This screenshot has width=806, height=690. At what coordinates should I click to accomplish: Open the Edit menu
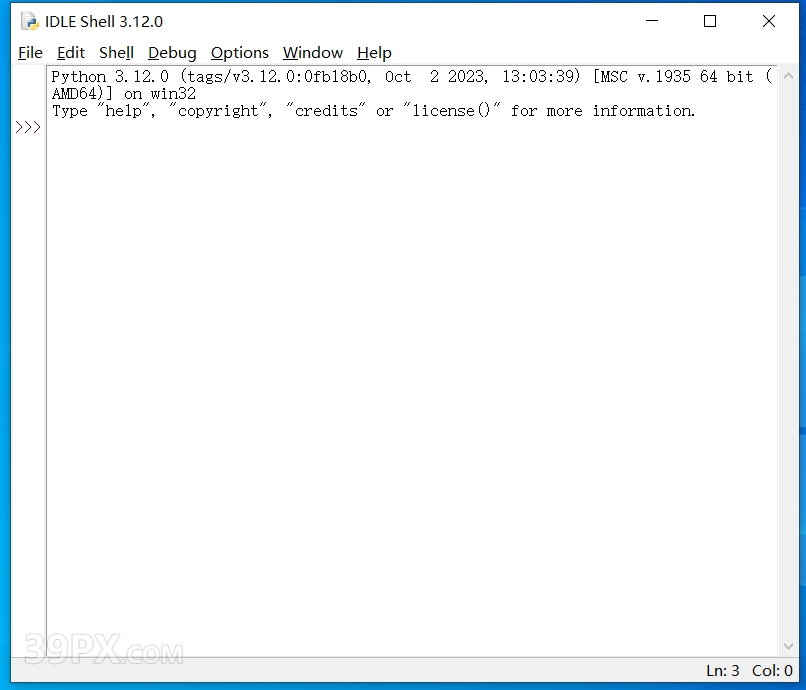tap(70, 52)
